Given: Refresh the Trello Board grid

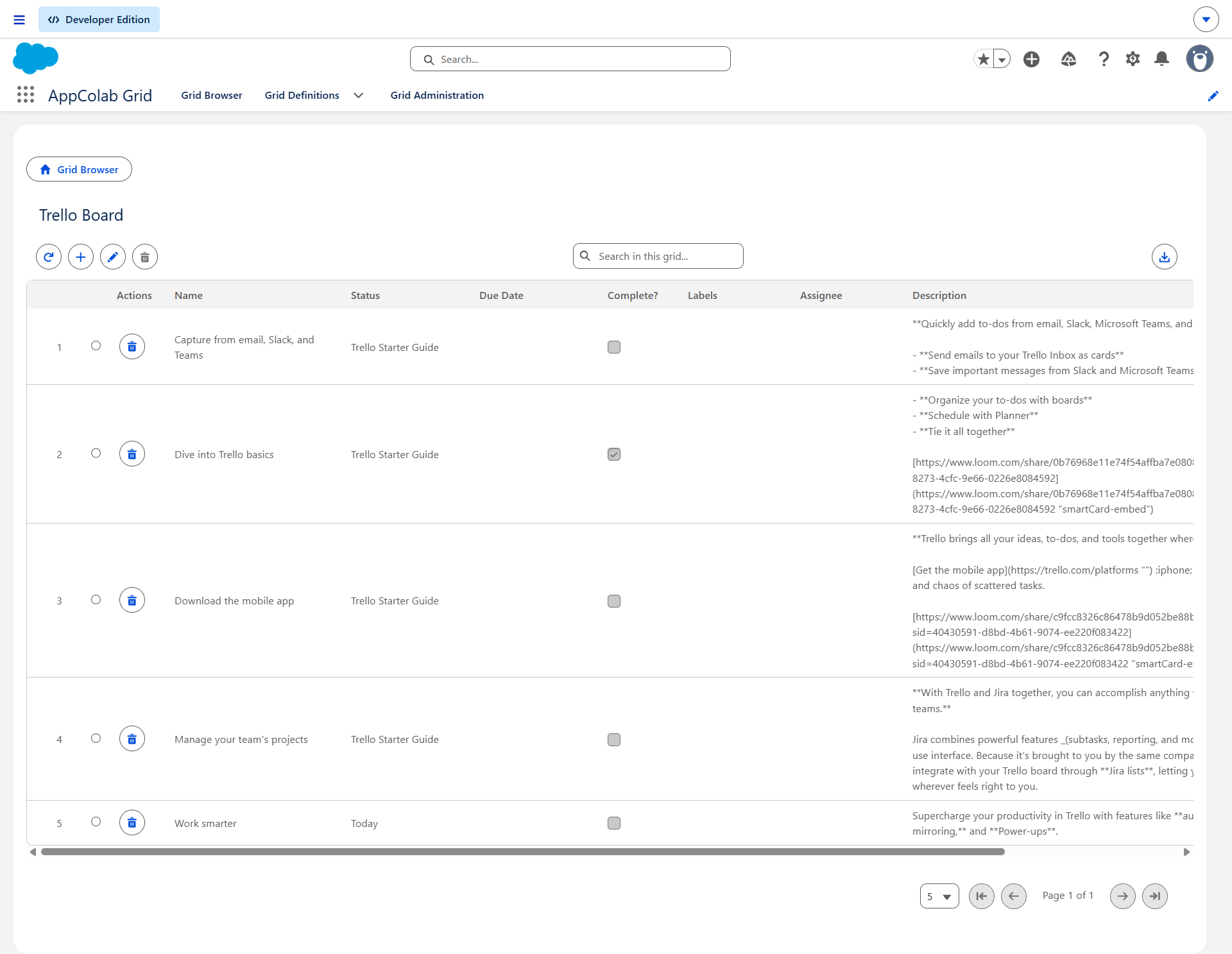Looking at the screenshot, I should click(x=49, y=257).
